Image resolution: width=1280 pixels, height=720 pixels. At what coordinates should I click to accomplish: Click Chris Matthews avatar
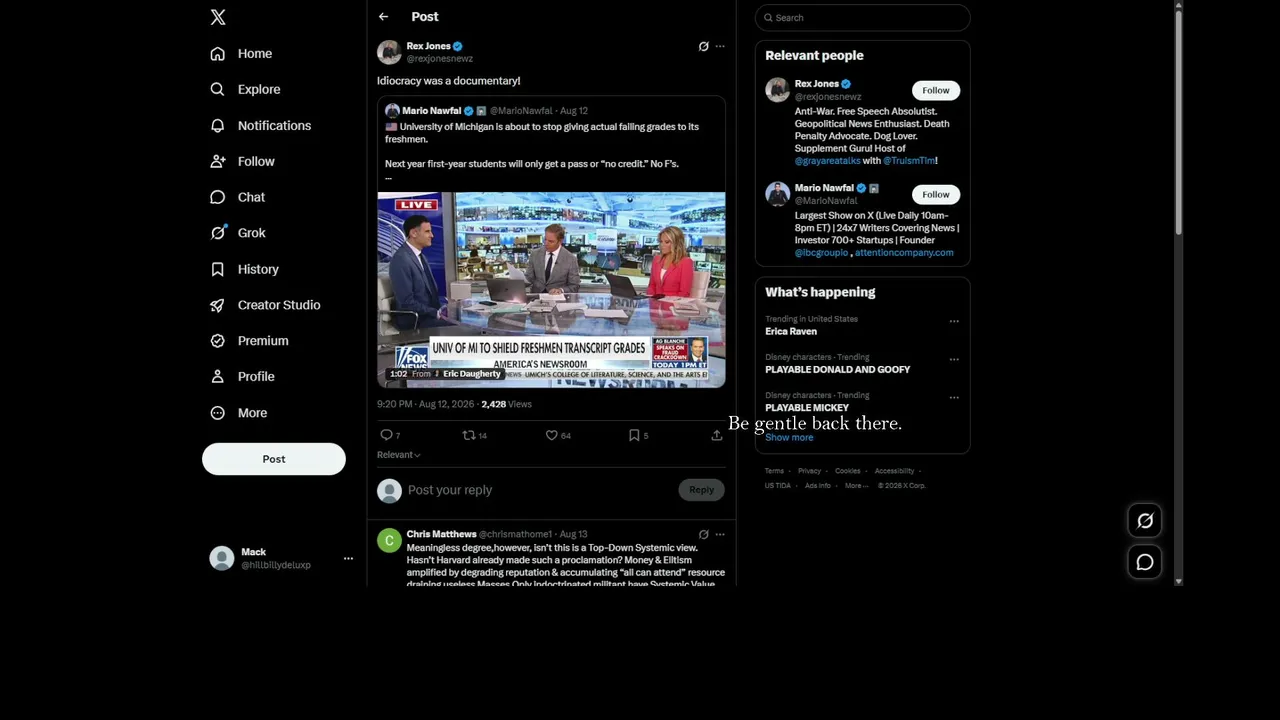click(389, 541)
